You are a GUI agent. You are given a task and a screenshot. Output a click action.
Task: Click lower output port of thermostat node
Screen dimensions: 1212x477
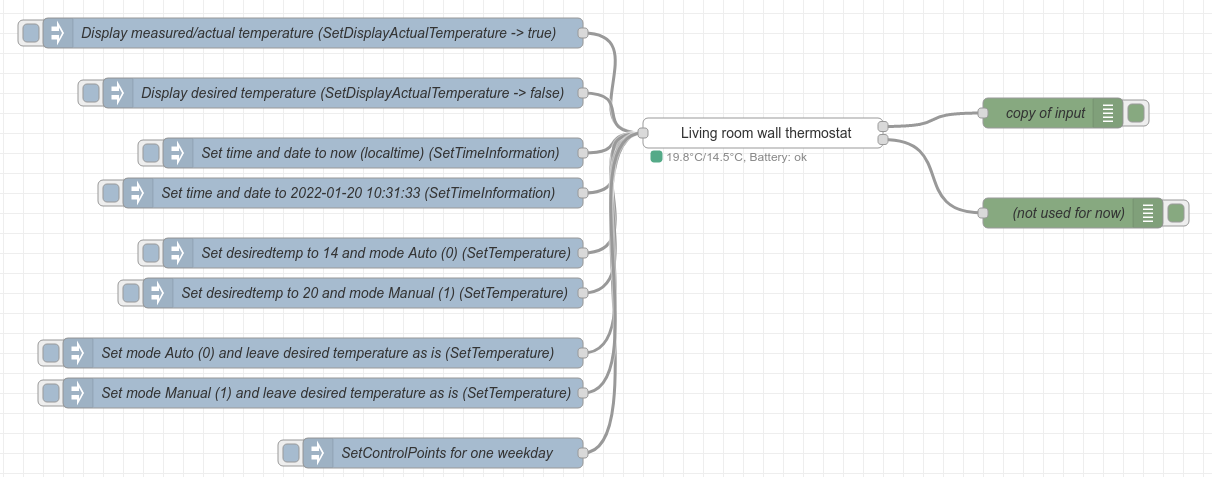[883, 140]
